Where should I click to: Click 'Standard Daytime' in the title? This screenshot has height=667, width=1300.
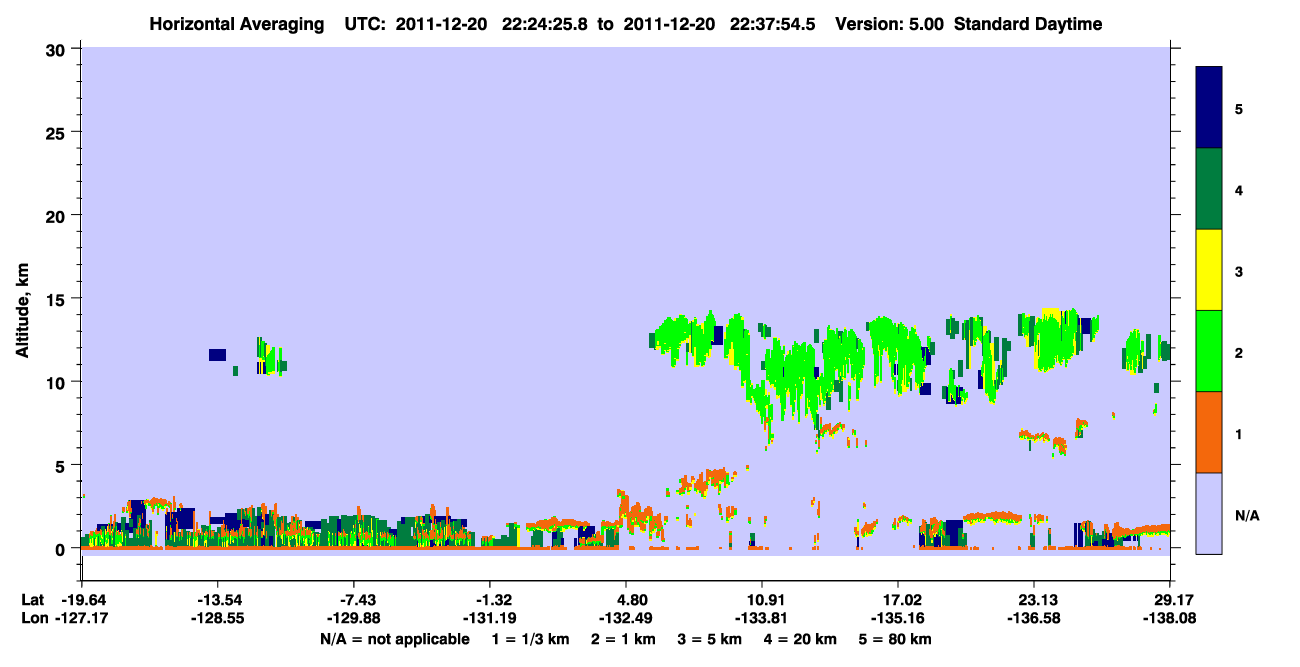pos(1028,24)
